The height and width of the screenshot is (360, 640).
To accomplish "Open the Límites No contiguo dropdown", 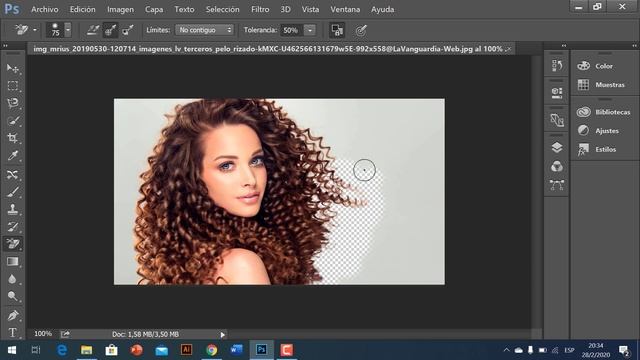I will tap(204, 30).
